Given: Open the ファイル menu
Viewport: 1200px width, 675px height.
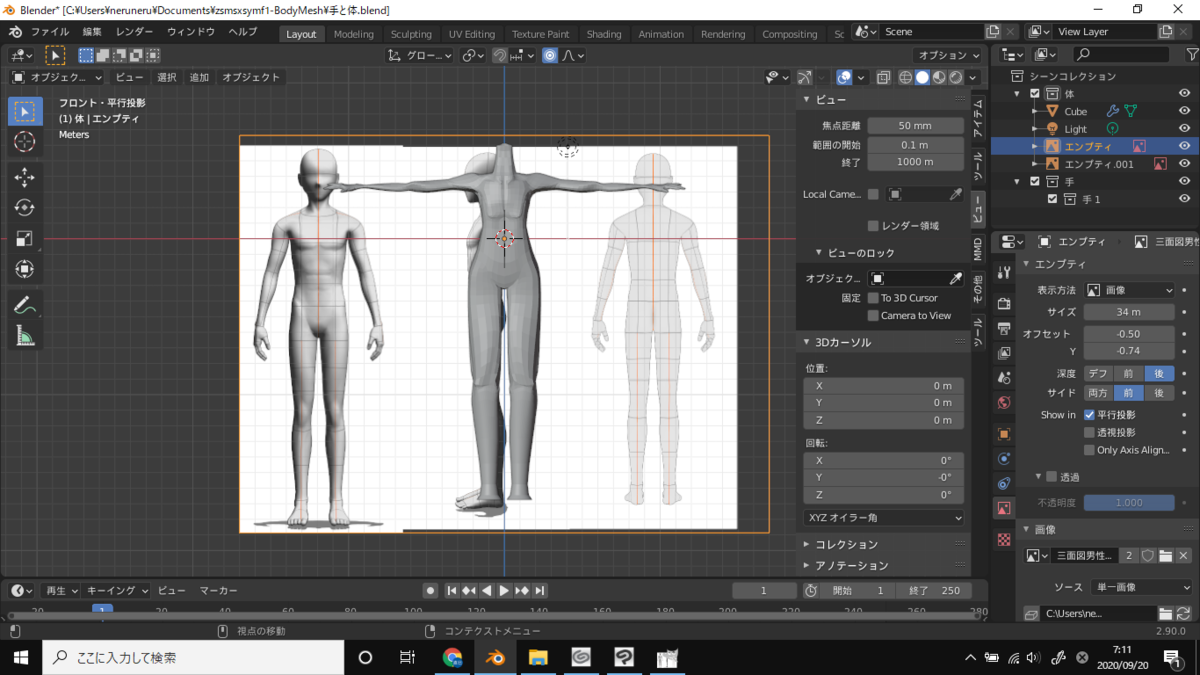Looking at the screenshot, I should pyautogui.click(x=49, y=32).
